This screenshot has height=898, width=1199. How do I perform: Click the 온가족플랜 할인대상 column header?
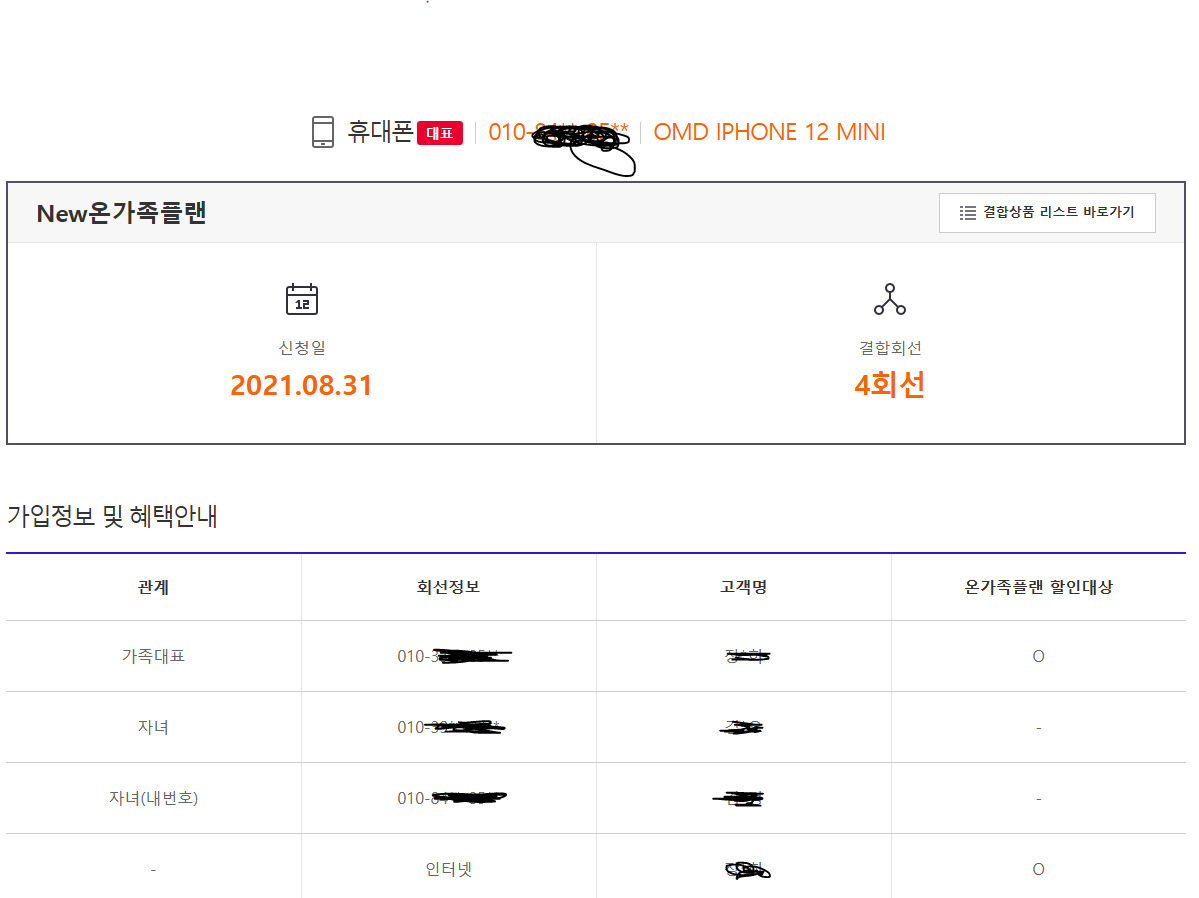click(x=1038, y=587)
